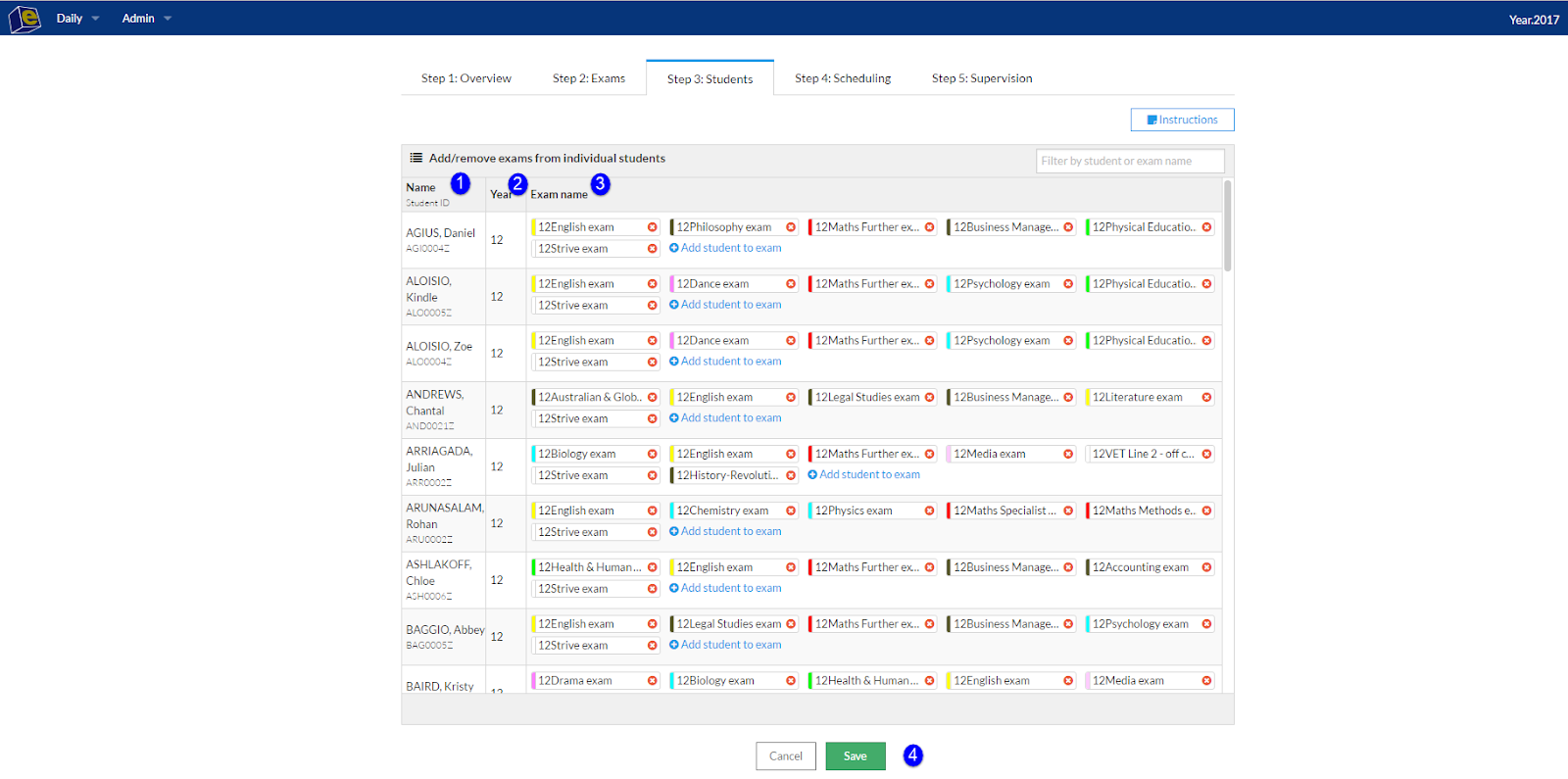Click the Instructions button

click(1182, 120)
